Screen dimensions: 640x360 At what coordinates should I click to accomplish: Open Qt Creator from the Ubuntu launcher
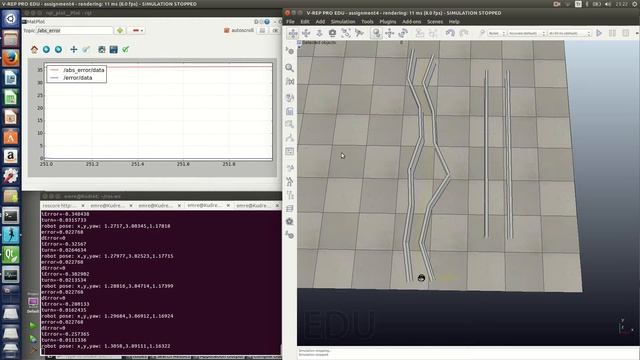point(11,255)
